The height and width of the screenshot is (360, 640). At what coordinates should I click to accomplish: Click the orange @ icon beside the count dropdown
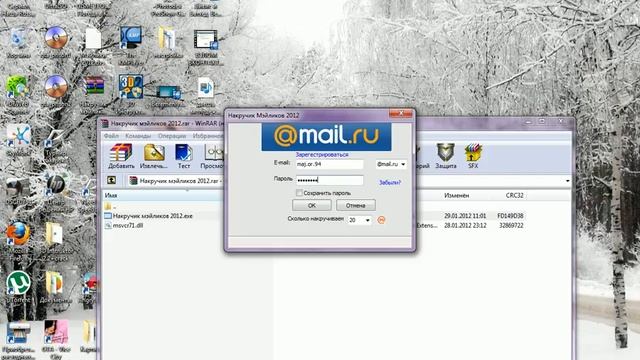coord(381,220)
